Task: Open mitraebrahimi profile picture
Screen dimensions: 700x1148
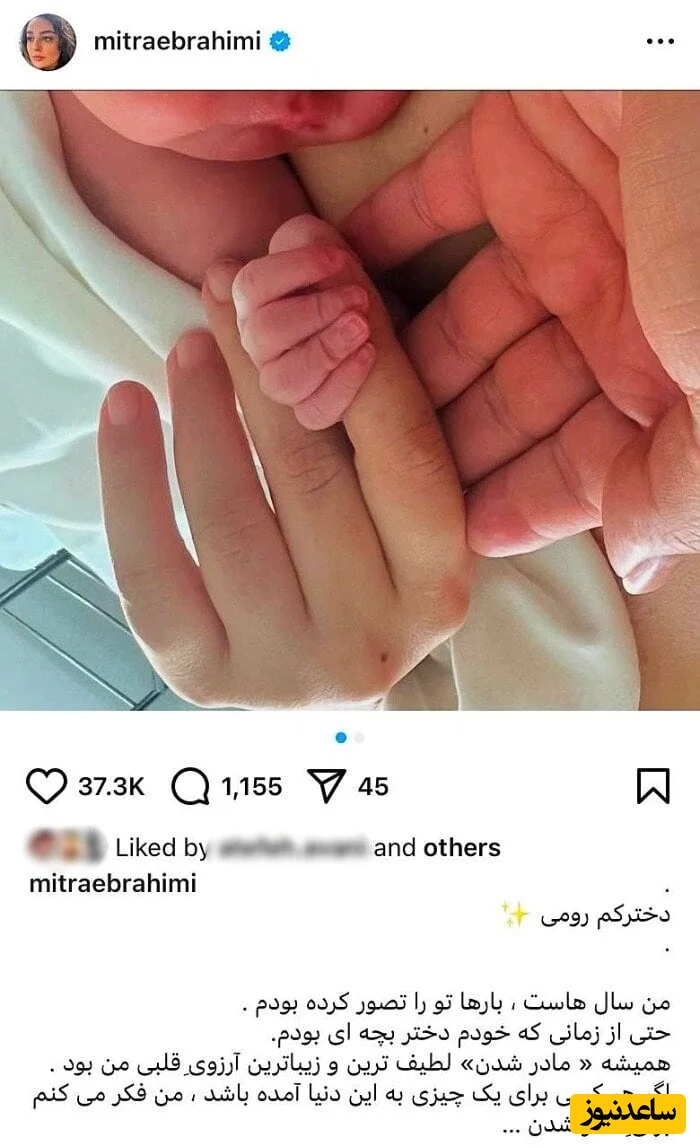Action: point(48,42)
